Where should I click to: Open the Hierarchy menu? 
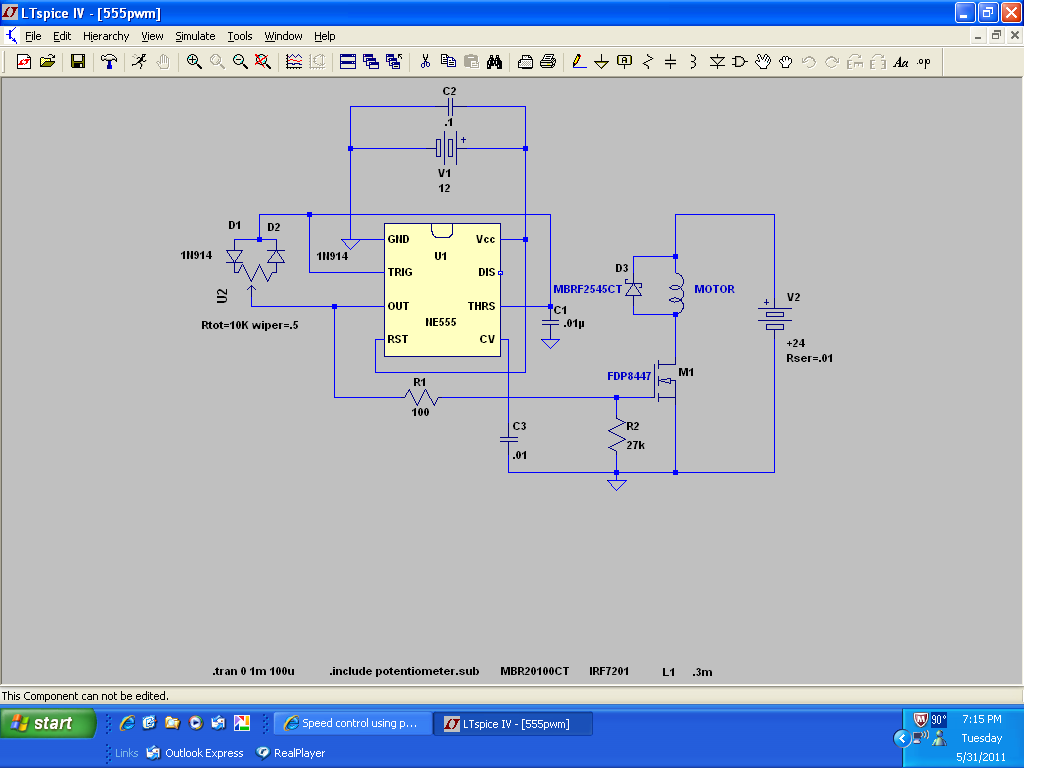point(106,36)
